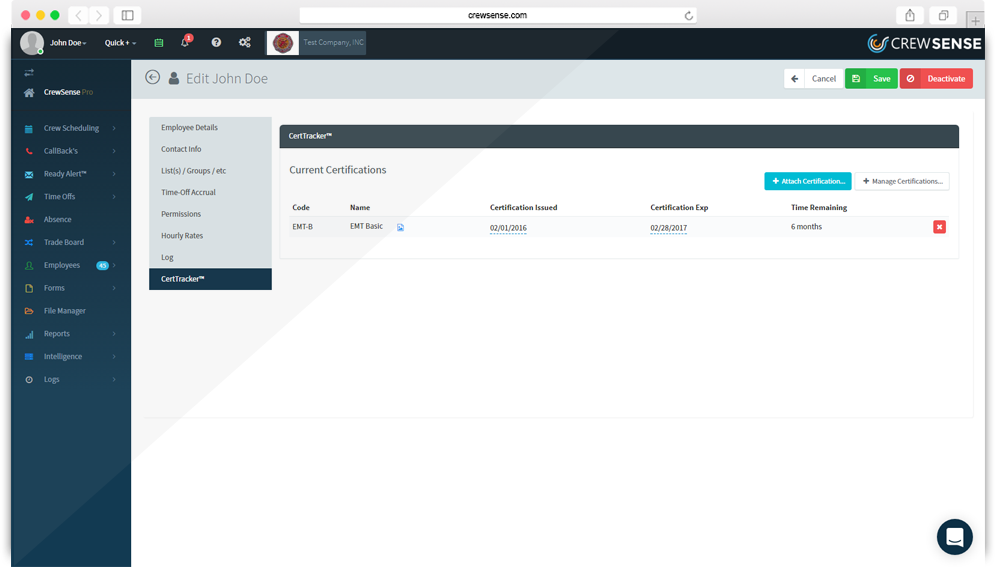Open the Quick + dropdown menu
Viewport: 995px width, 567px height.
tap(120, 42)
